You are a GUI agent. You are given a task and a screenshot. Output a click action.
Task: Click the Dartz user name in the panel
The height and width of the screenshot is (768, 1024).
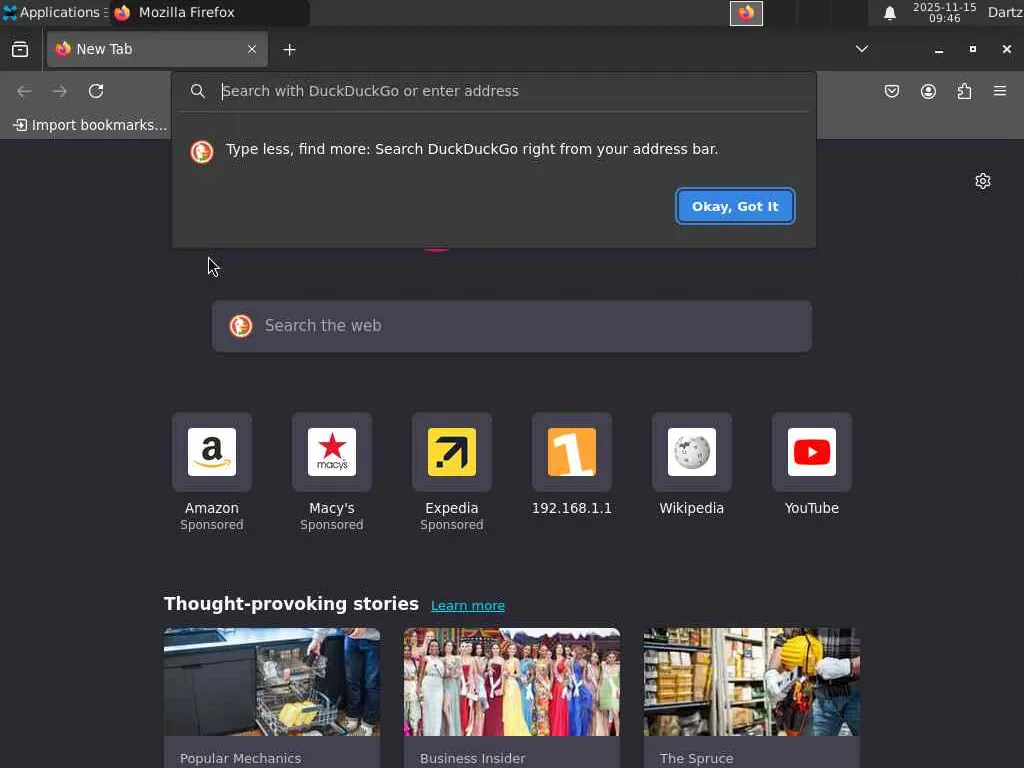click(x=1005, y=12)
